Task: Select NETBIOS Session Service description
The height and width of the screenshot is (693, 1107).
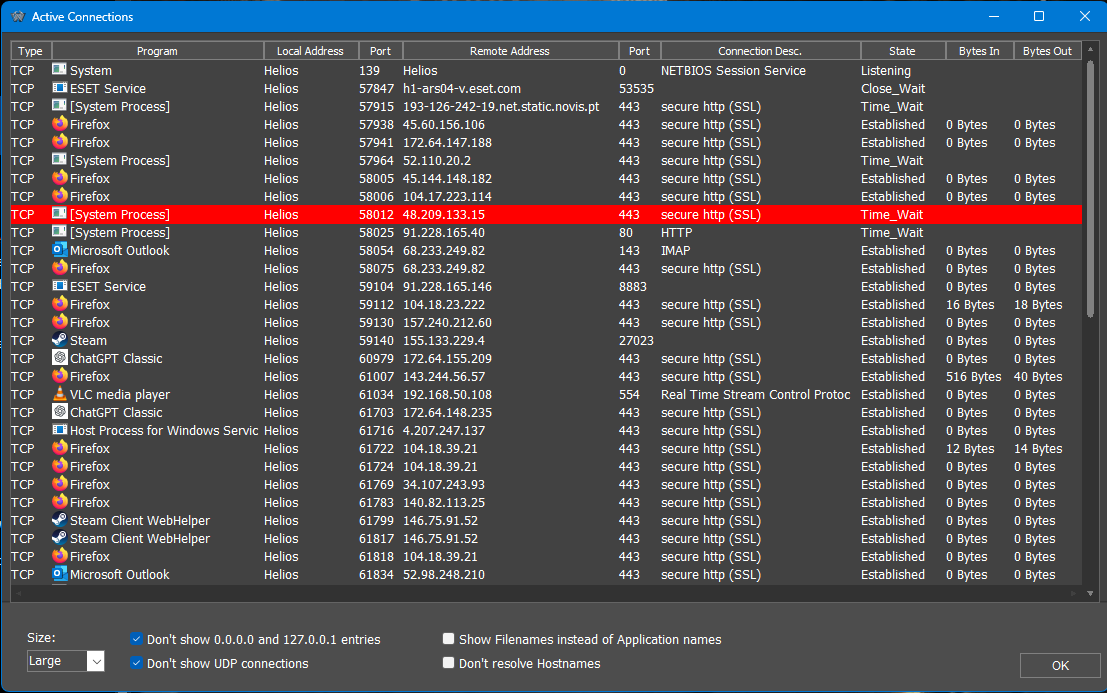Action: (733, 71)
